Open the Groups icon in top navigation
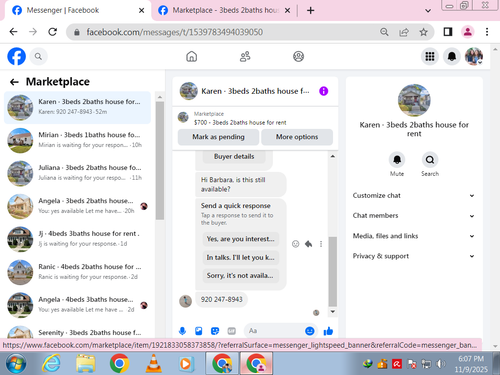The width and height of the screenshot is (500, 375). (298, 57)
